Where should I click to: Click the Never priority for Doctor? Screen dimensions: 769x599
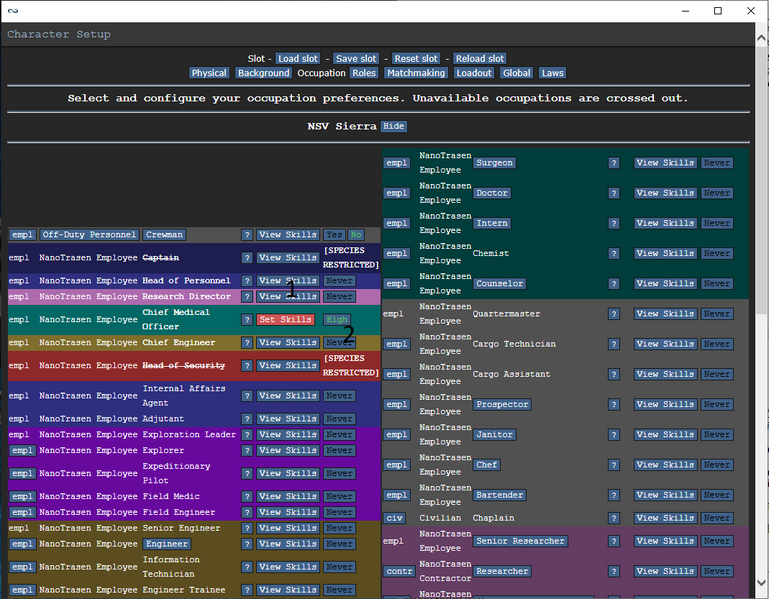(x=716, y=193)
